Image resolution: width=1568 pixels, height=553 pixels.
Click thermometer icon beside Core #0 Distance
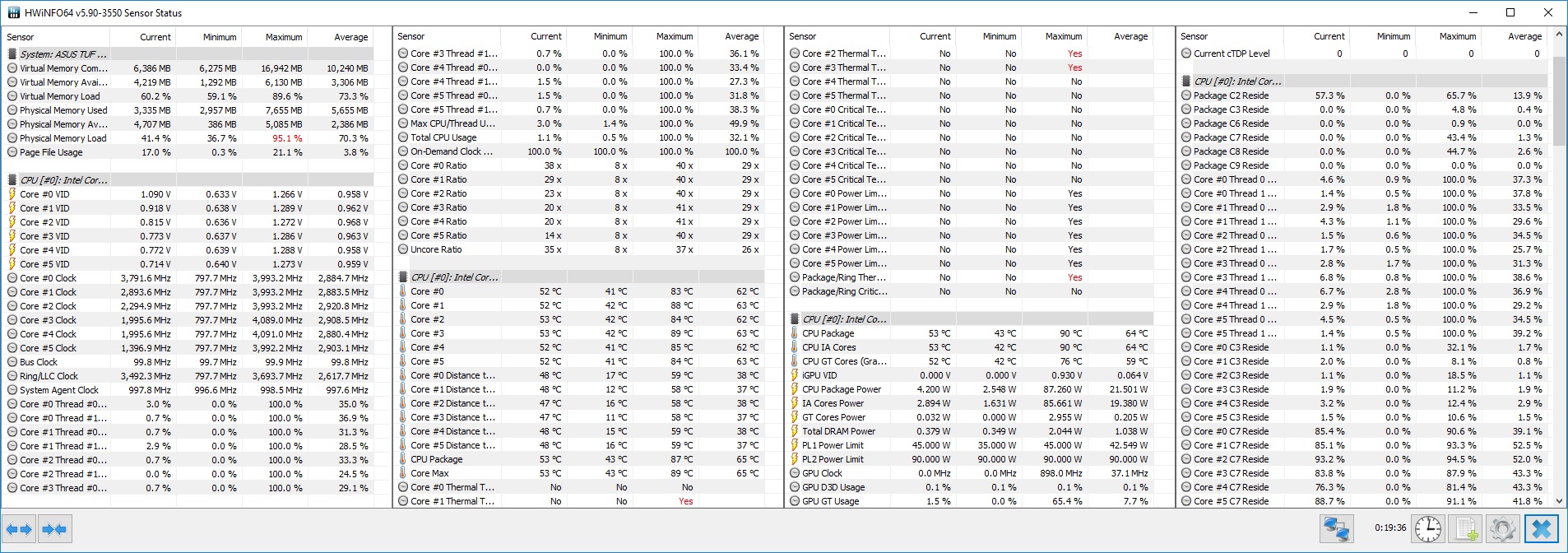point(403,375)
